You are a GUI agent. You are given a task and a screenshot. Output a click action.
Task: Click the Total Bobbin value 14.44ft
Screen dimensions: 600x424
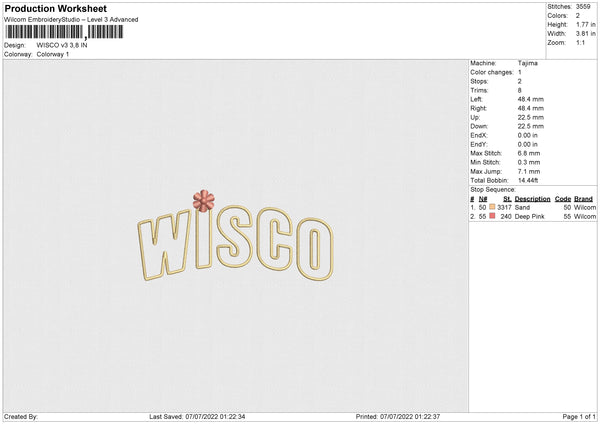click(528, 180)
